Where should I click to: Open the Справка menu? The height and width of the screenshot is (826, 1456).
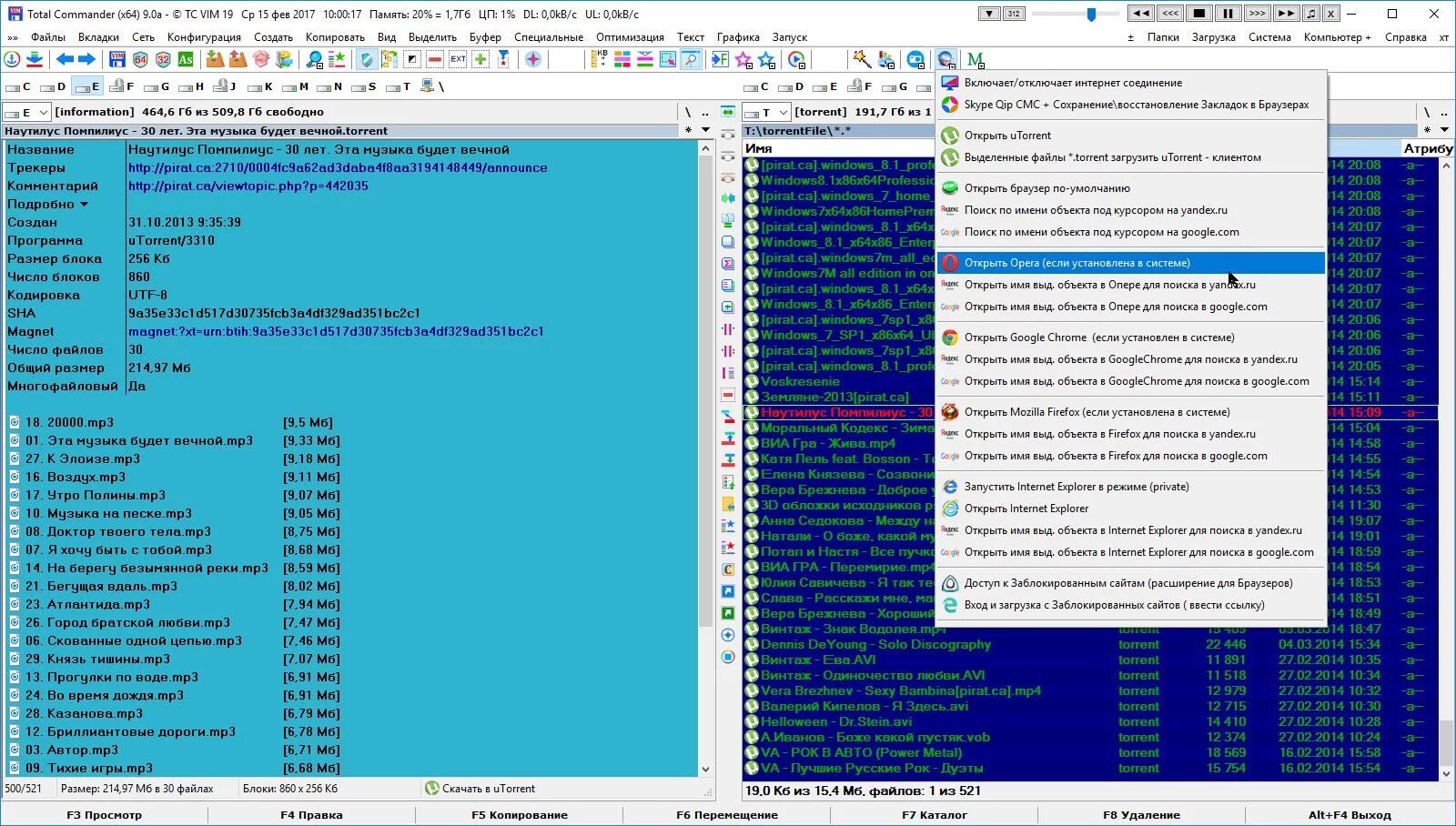coord(1405,37)
